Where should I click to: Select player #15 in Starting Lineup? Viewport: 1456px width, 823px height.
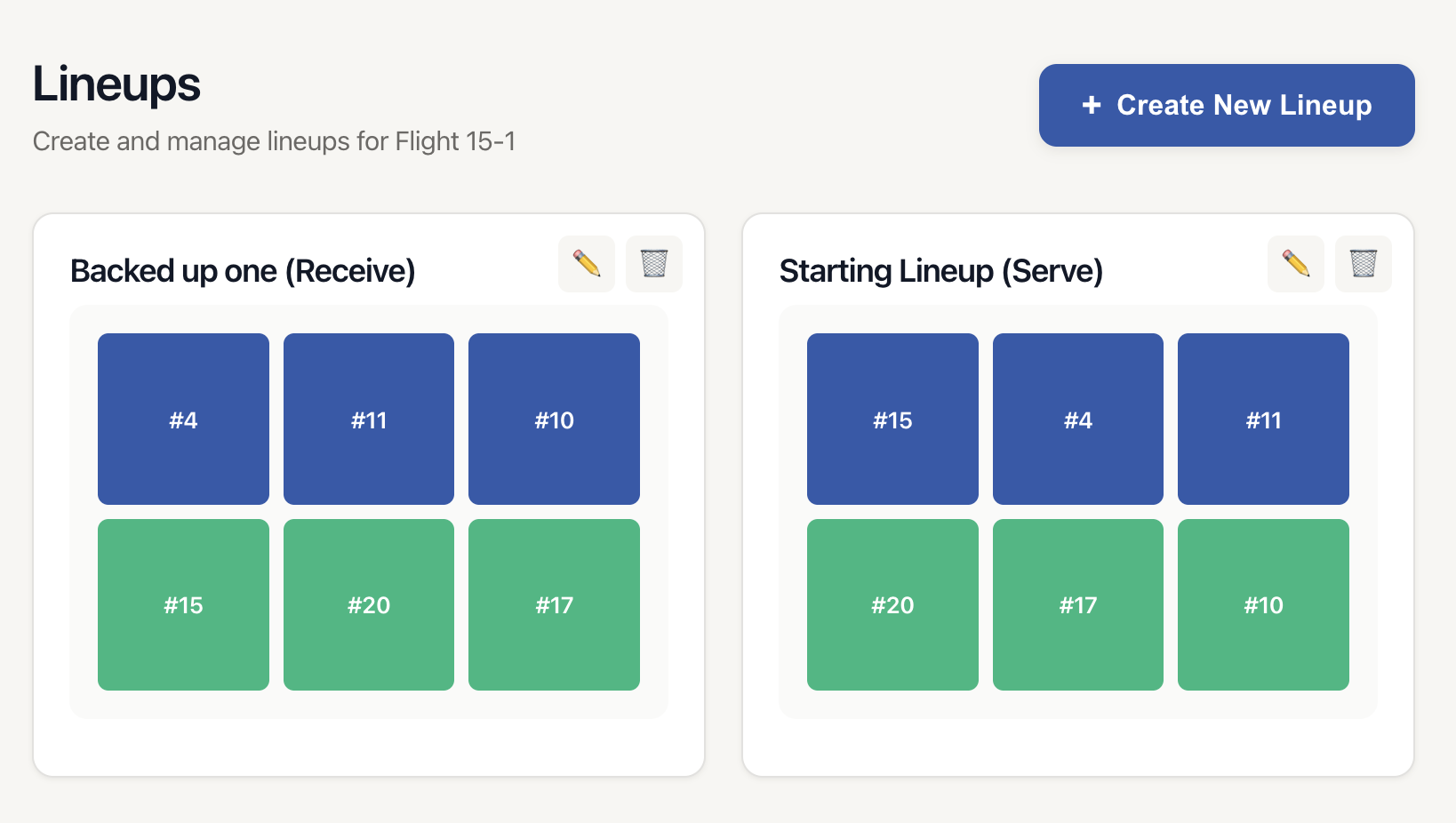tap(892, 419)
